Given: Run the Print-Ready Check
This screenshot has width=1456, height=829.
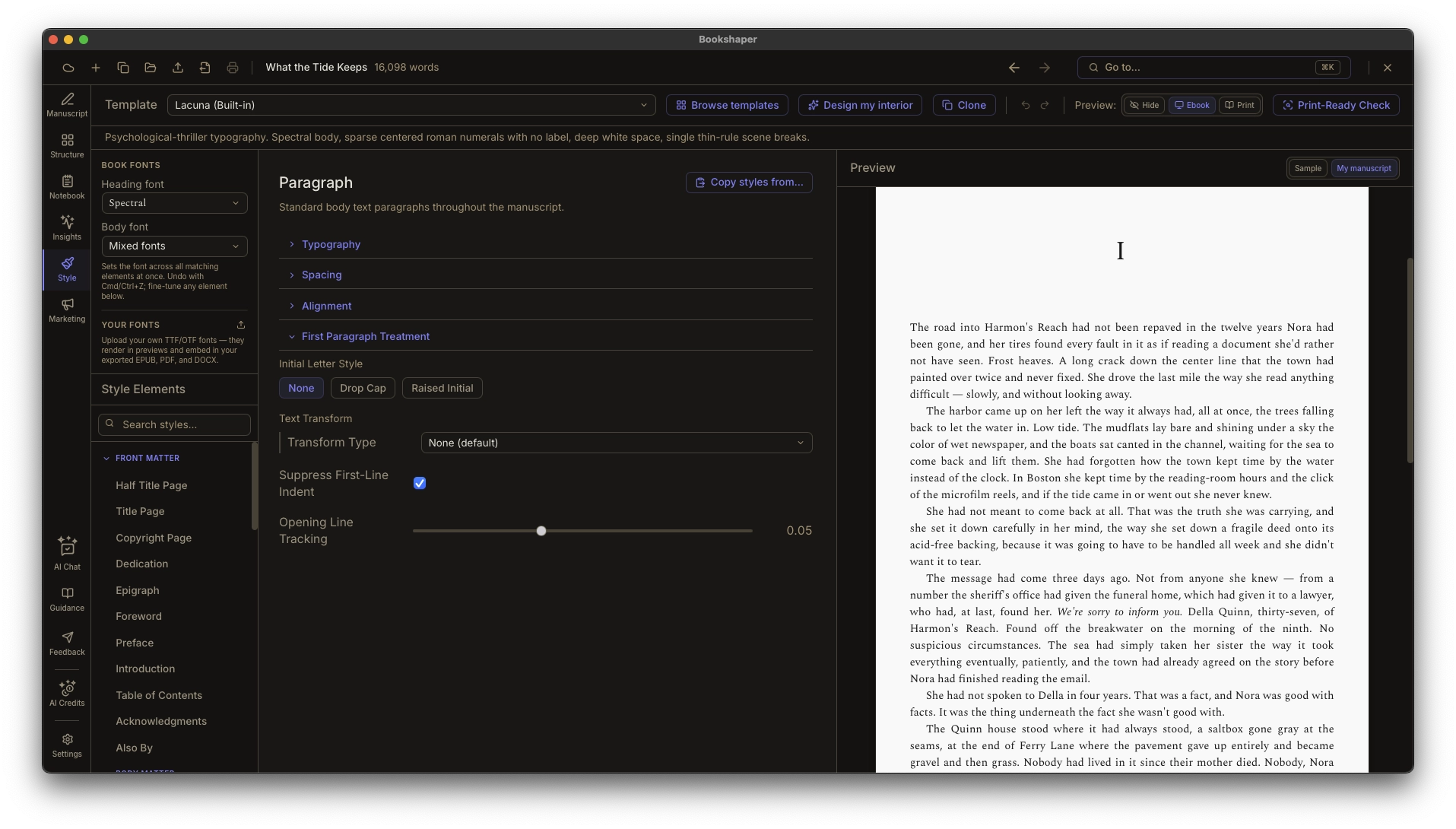Looking at the screenshot, I should [1336, 105].
